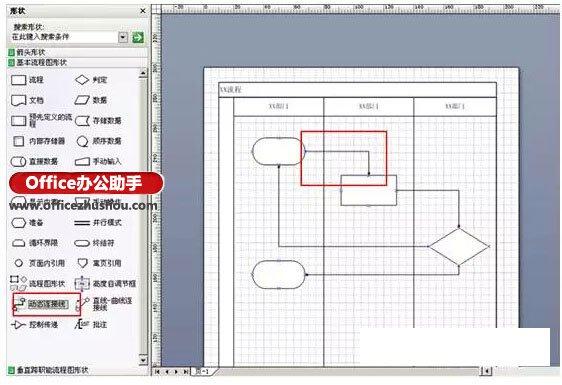Viewport: 562px width, 385px height.
Task: Select the 并行模式 shape
Action: coord(98,223)
